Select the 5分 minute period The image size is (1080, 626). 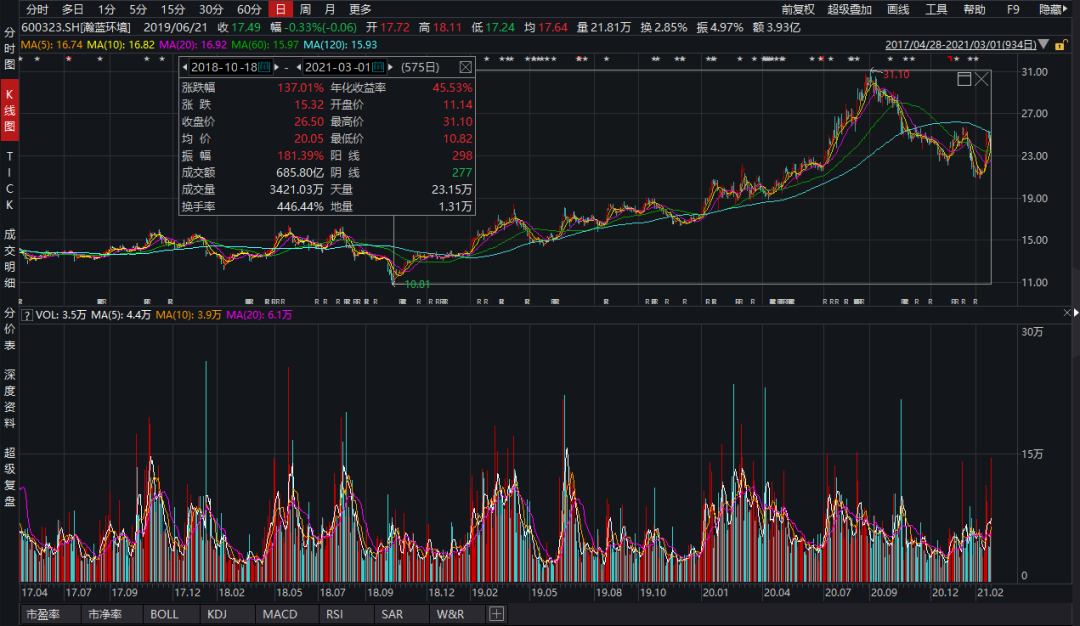pyautogui.click(x=138, y=10)
